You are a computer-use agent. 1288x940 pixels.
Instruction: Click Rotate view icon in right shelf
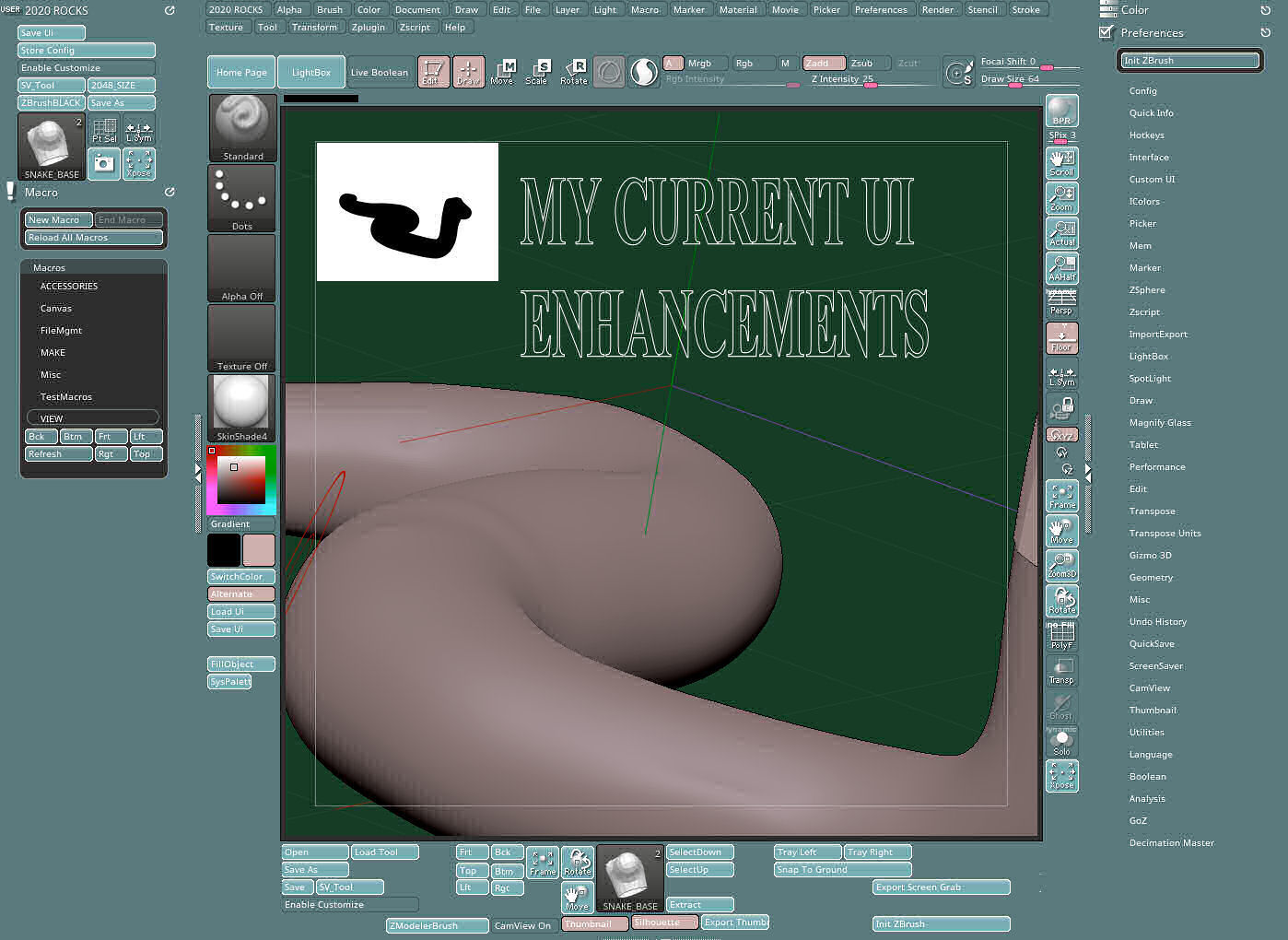click(1061, 600)
